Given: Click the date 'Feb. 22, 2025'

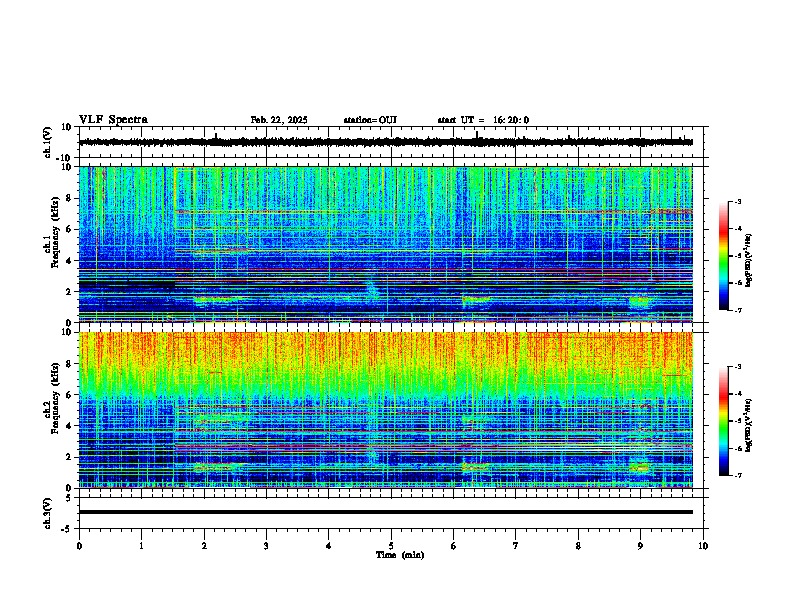Looking at the screenshot, I should click(279, 120).
